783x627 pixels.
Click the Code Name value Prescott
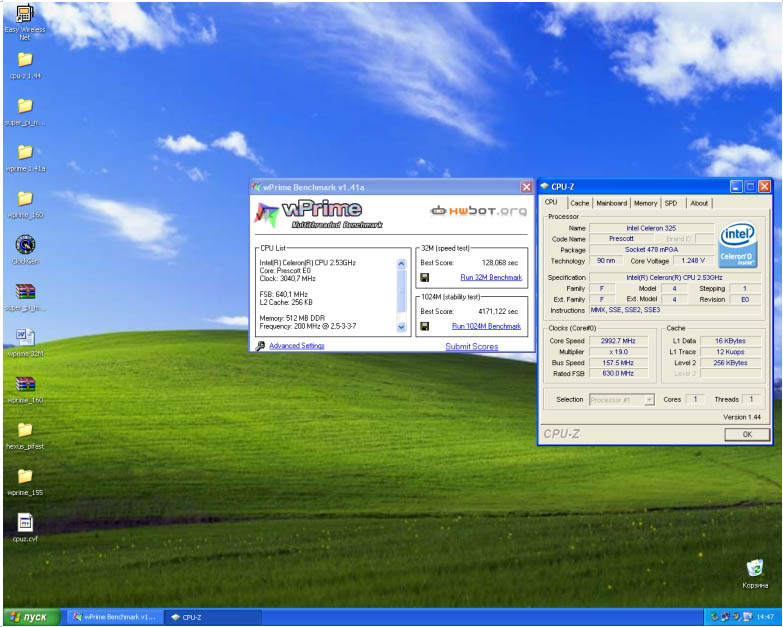click(621, 239)
